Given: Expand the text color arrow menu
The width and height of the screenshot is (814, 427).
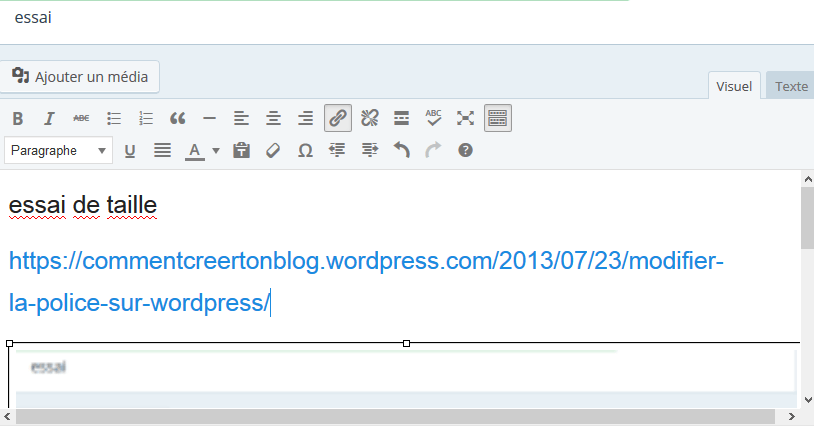Looking at the screenshot, I should click(x=215, y=151).
